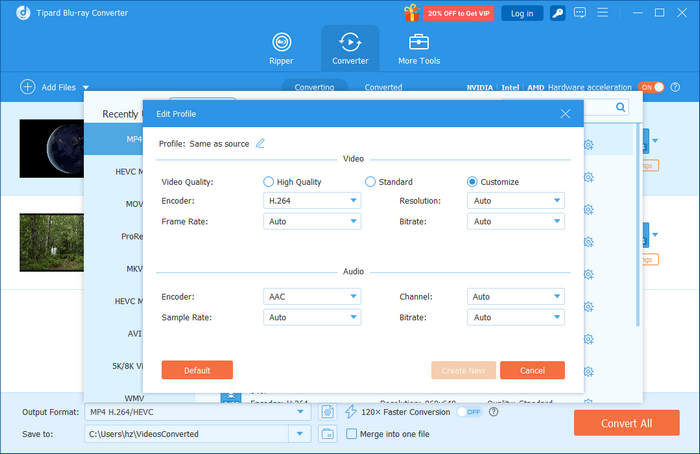This screenshot has height=454, width=700.
Task: Open settings gear beside MOV row
Action: point(588,210)
